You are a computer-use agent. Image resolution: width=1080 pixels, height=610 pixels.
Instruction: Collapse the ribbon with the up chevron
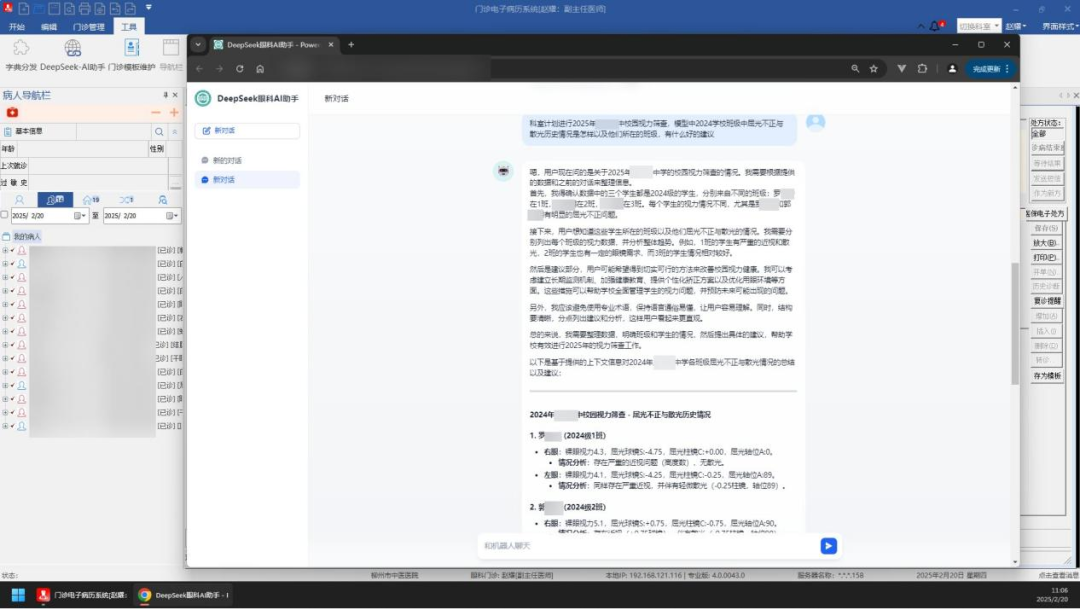tap(921, 26)
